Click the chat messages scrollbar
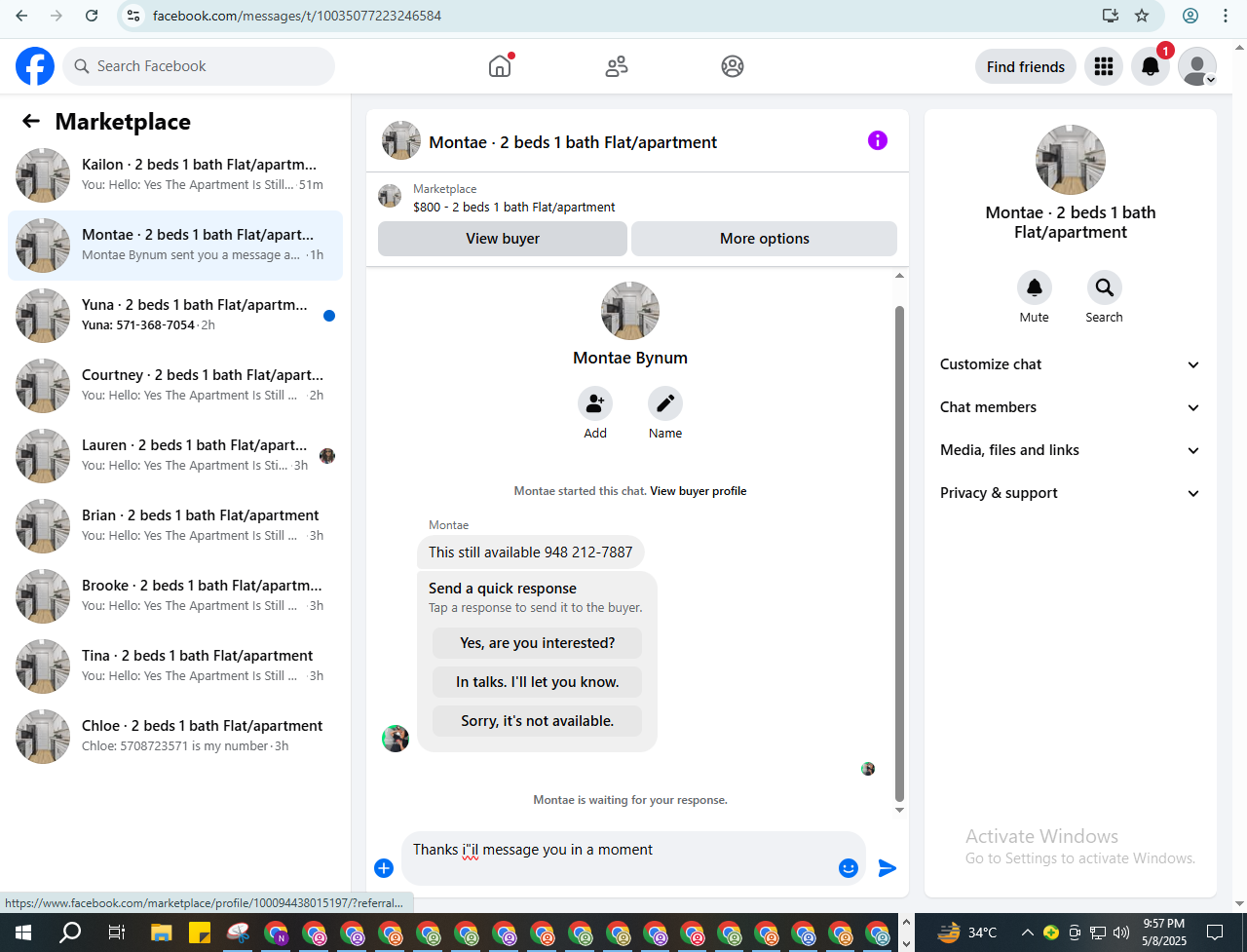1247x952 pixels. (899, 552)
